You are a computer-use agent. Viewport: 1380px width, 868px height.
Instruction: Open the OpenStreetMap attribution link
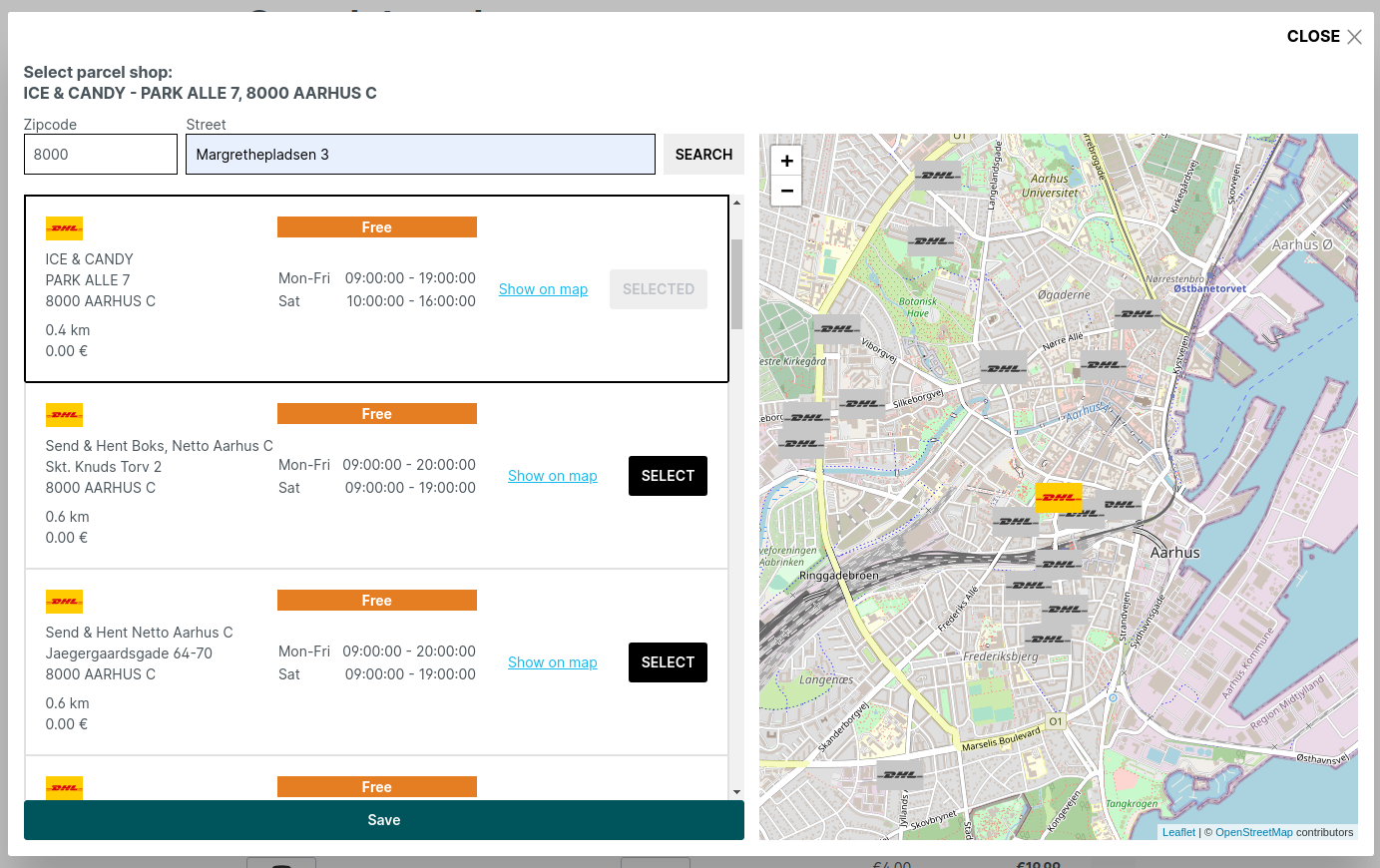(1253, 832)
